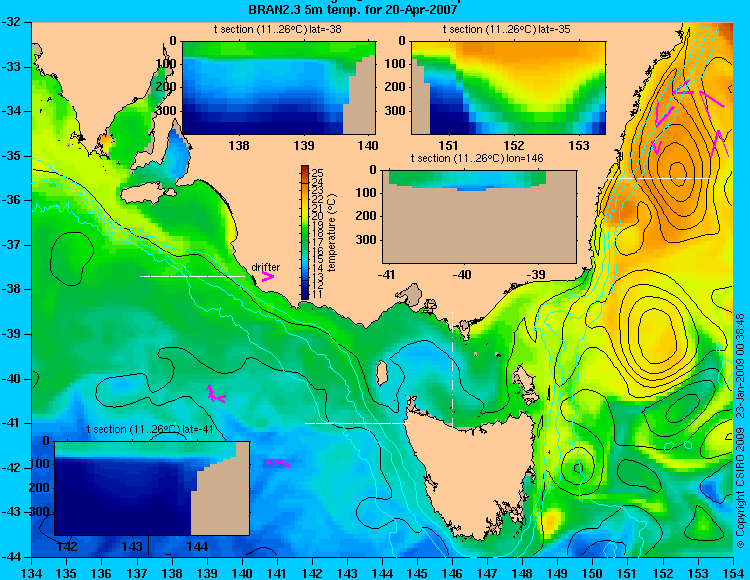
Task: Click the vertical white dashed transect at longitude 146
Action: pyautogui.click(x=452, y=369)
